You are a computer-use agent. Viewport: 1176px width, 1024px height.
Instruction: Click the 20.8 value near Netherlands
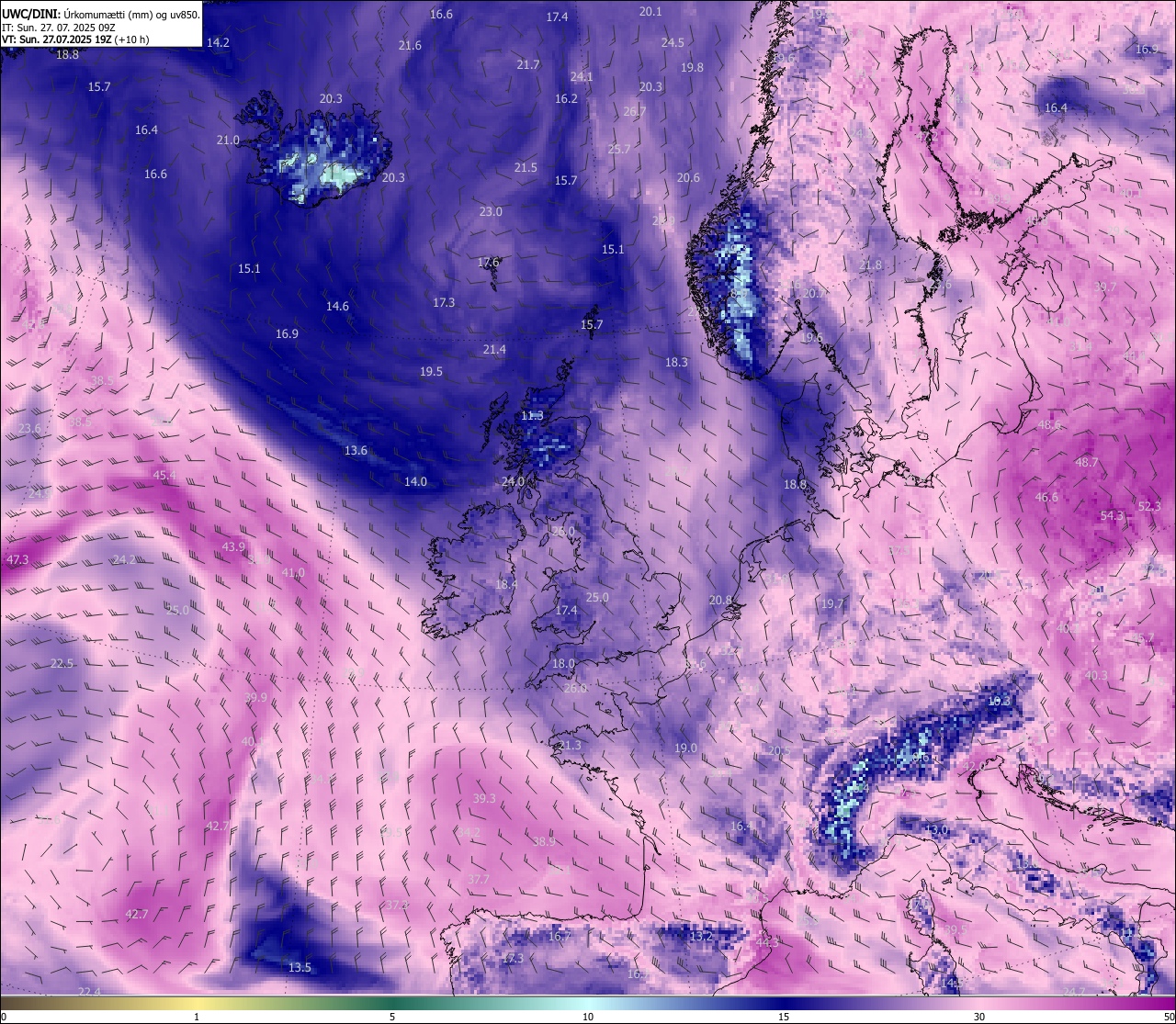click(720, 600)
